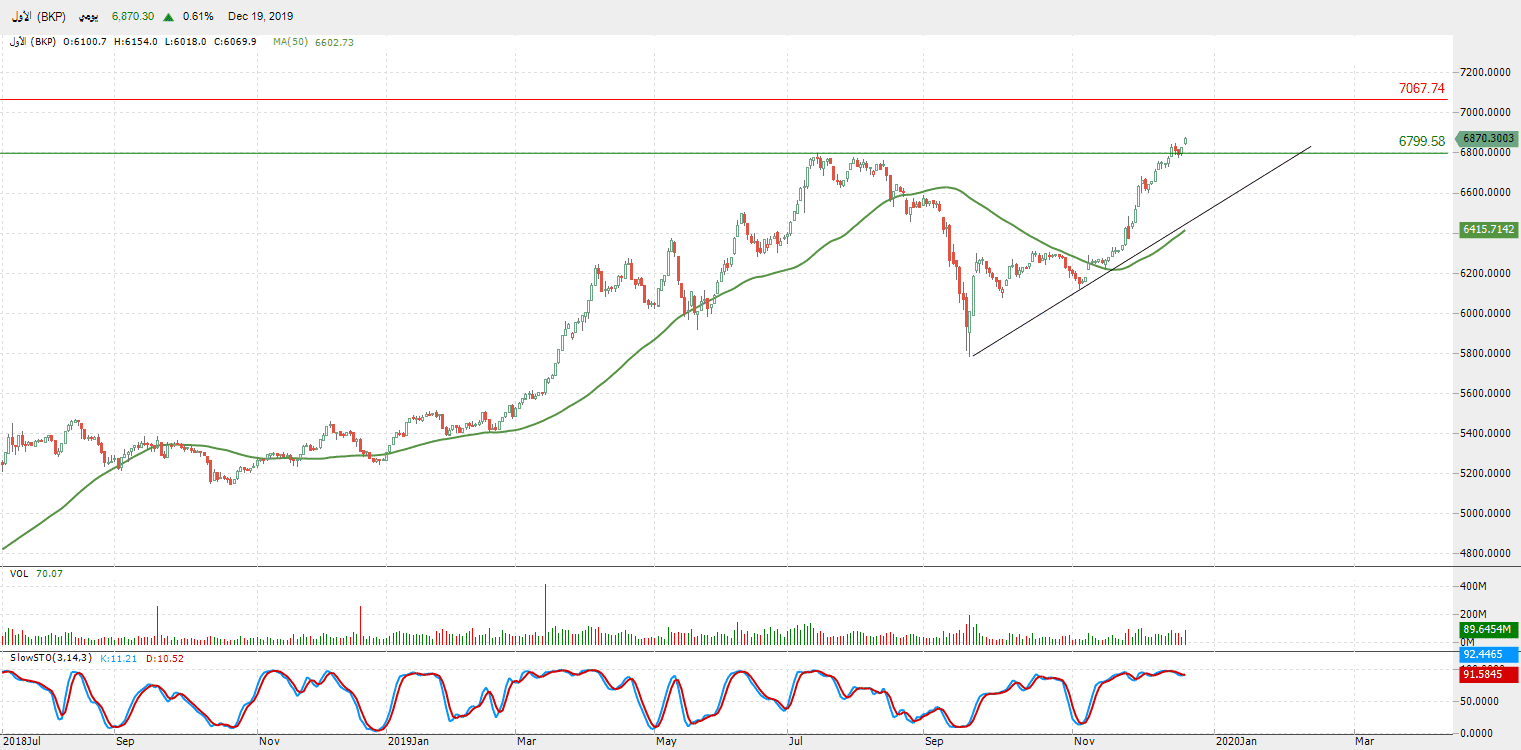
Task: Click the red 91.5845 stochastic tag
Action: [1488, 675]
